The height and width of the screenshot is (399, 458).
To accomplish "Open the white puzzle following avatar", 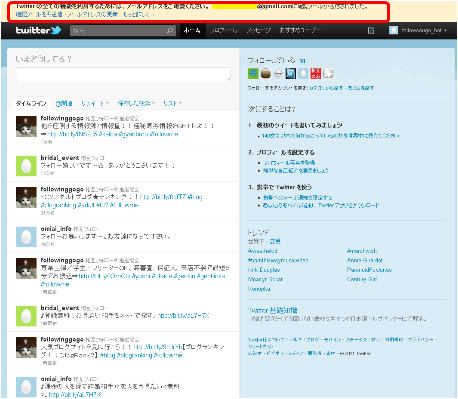I will pyautogui.click(x=328, y=73).
